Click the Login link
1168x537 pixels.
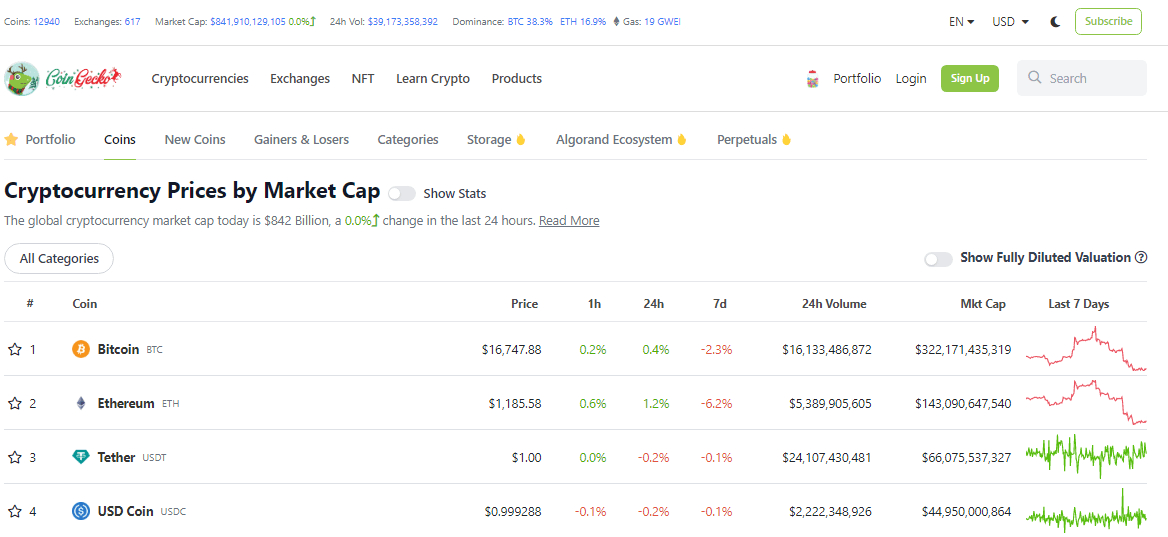(911, 78)
